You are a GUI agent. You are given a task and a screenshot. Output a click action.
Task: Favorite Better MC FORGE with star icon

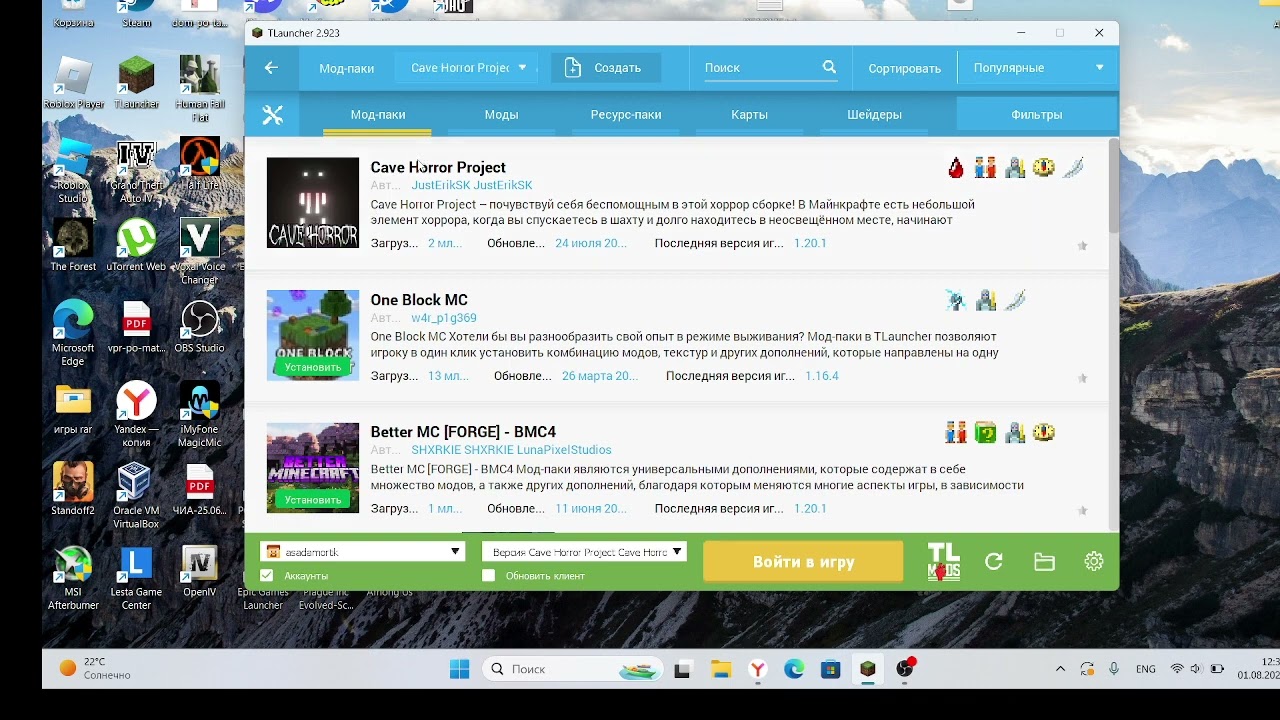1082,511
